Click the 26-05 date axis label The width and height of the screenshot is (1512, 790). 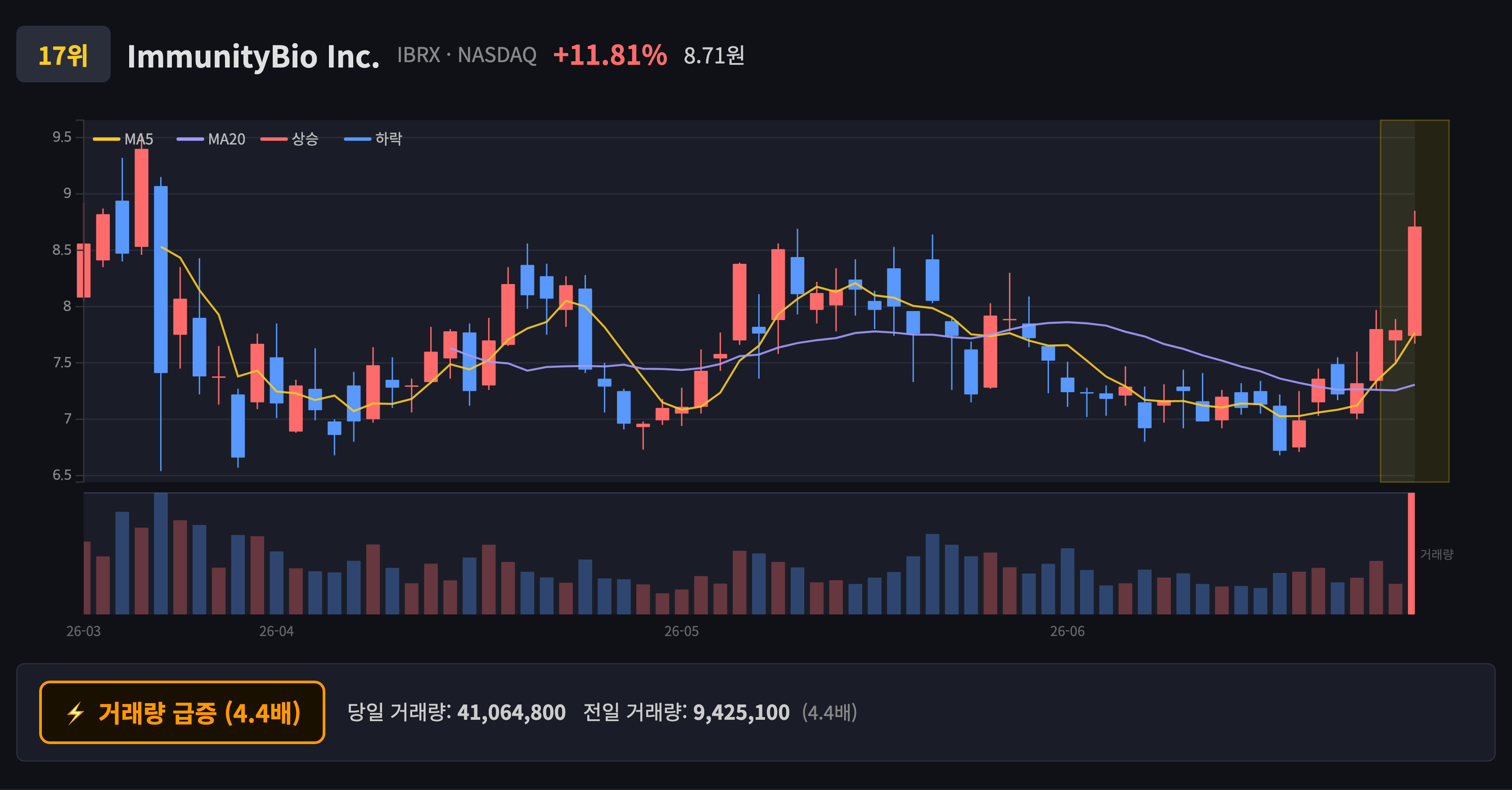(x=681, y=632)
